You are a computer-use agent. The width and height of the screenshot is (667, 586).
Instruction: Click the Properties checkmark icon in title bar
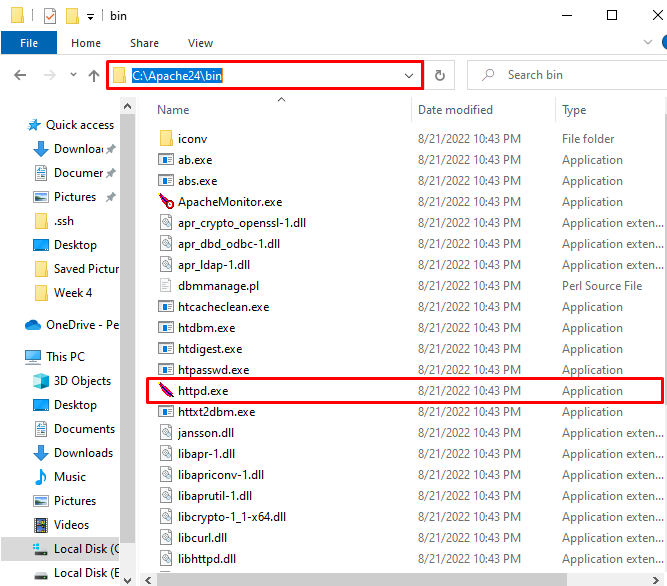50,16
